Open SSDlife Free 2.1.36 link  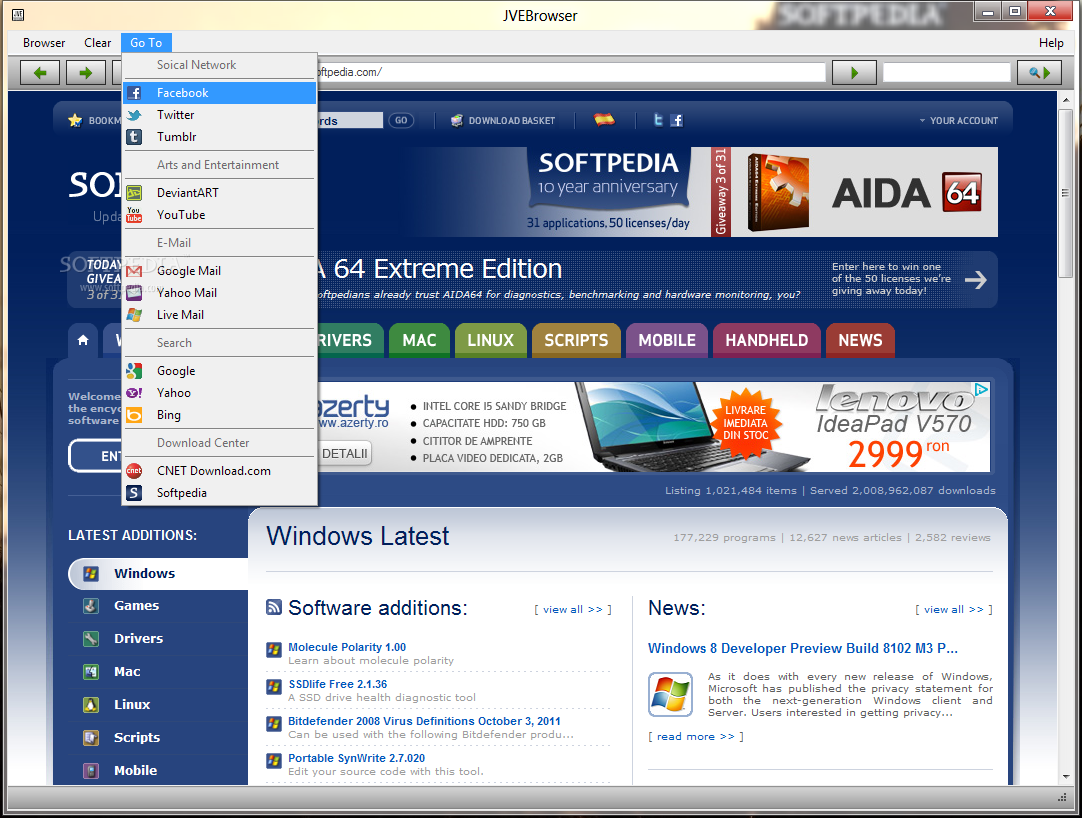point(337,684)
